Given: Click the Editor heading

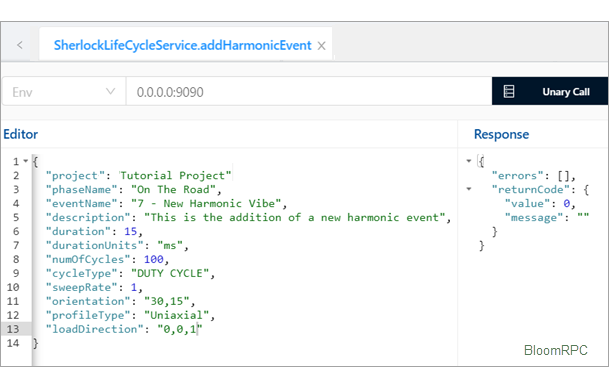Looking at the screenshot, I should point(21,134).
